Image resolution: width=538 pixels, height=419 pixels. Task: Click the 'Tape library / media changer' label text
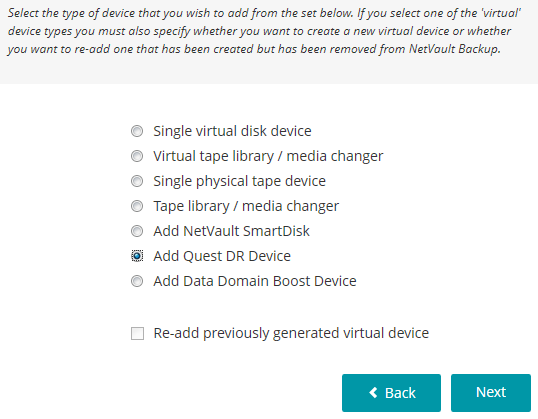coord(246,206)
